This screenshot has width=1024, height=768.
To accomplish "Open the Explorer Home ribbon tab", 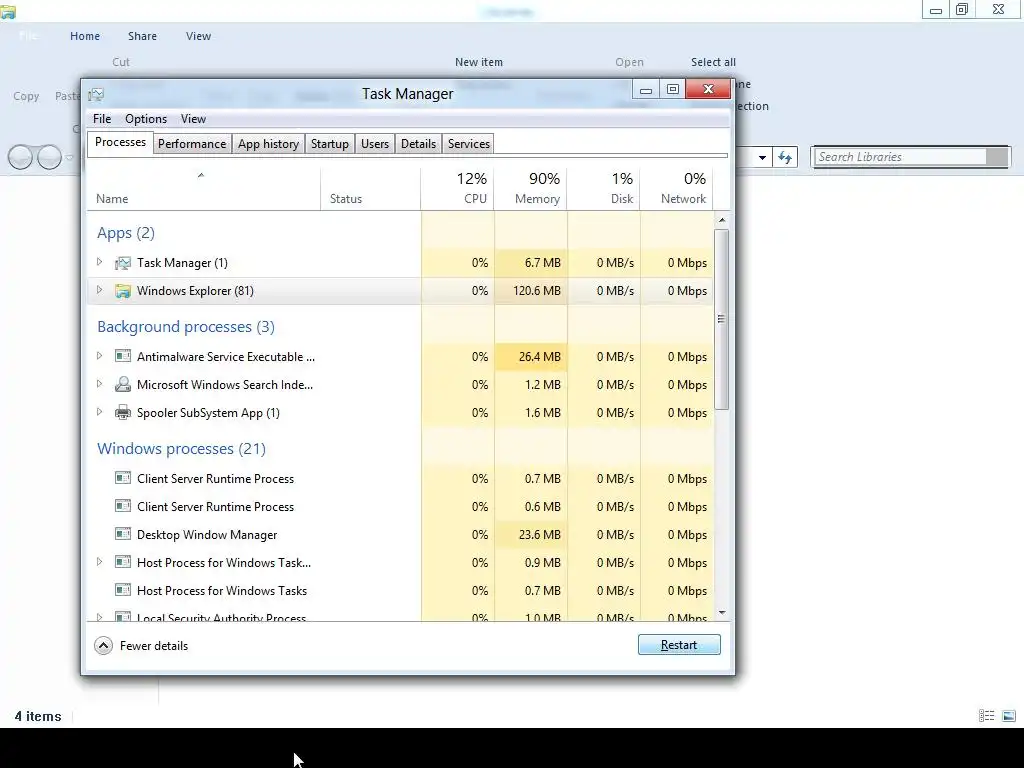I will (x=85, y=37).
